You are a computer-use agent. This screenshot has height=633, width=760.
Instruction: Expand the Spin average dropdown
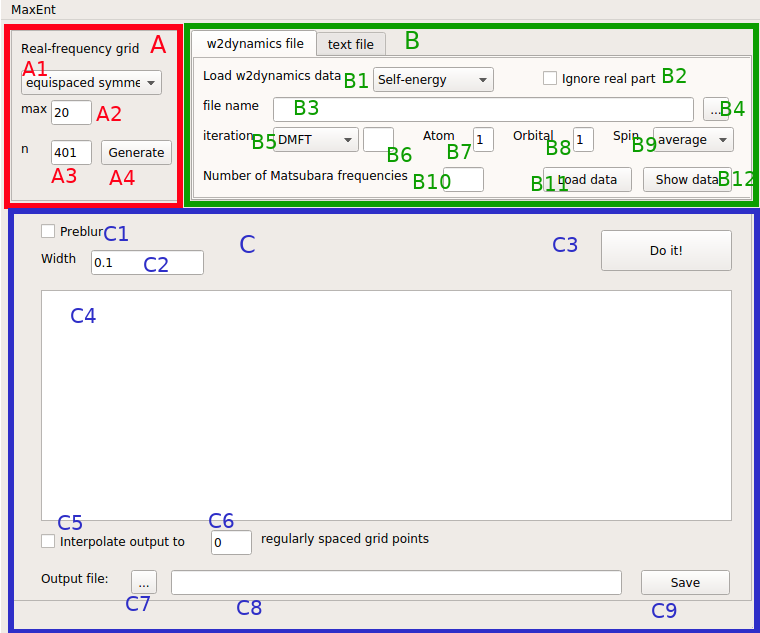[693, 140]
